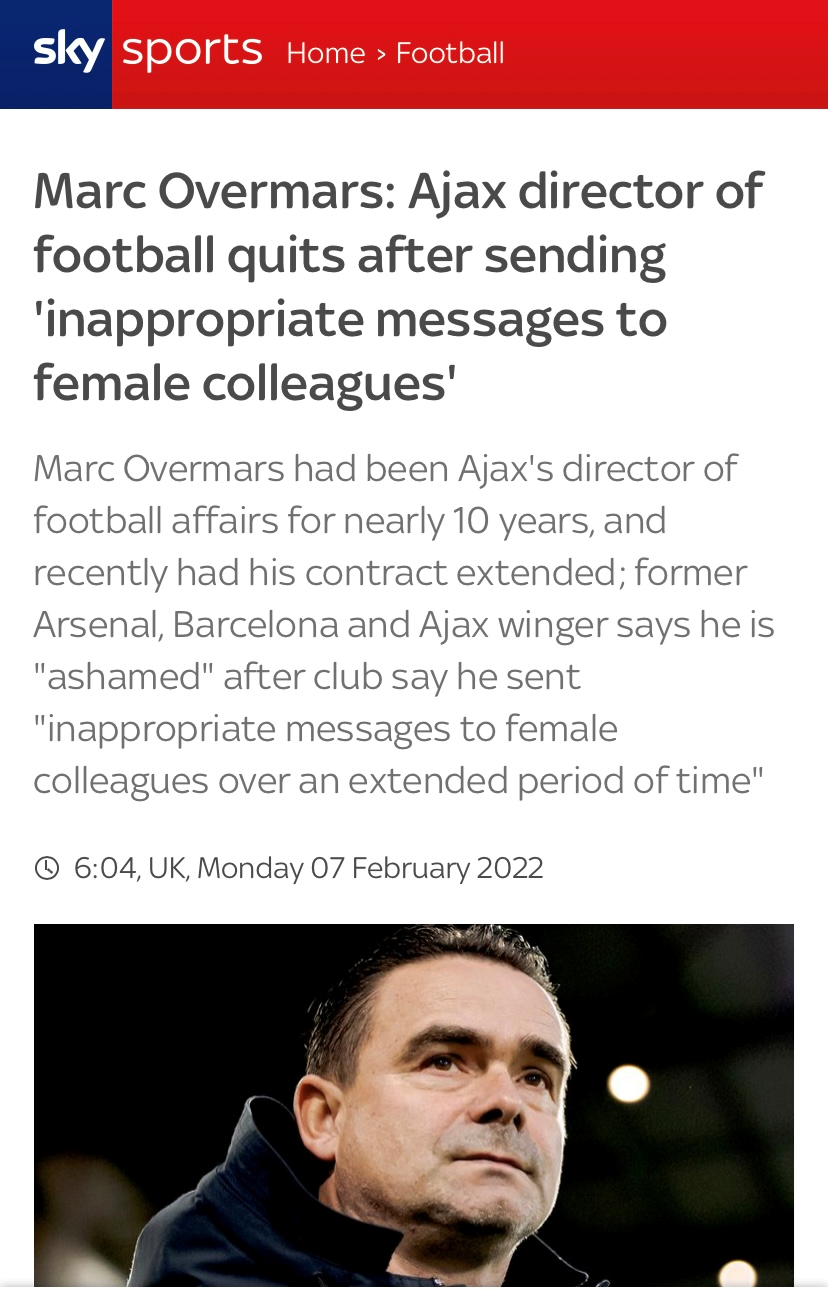Click the 'sports' wordmark in header

point(192,50)
